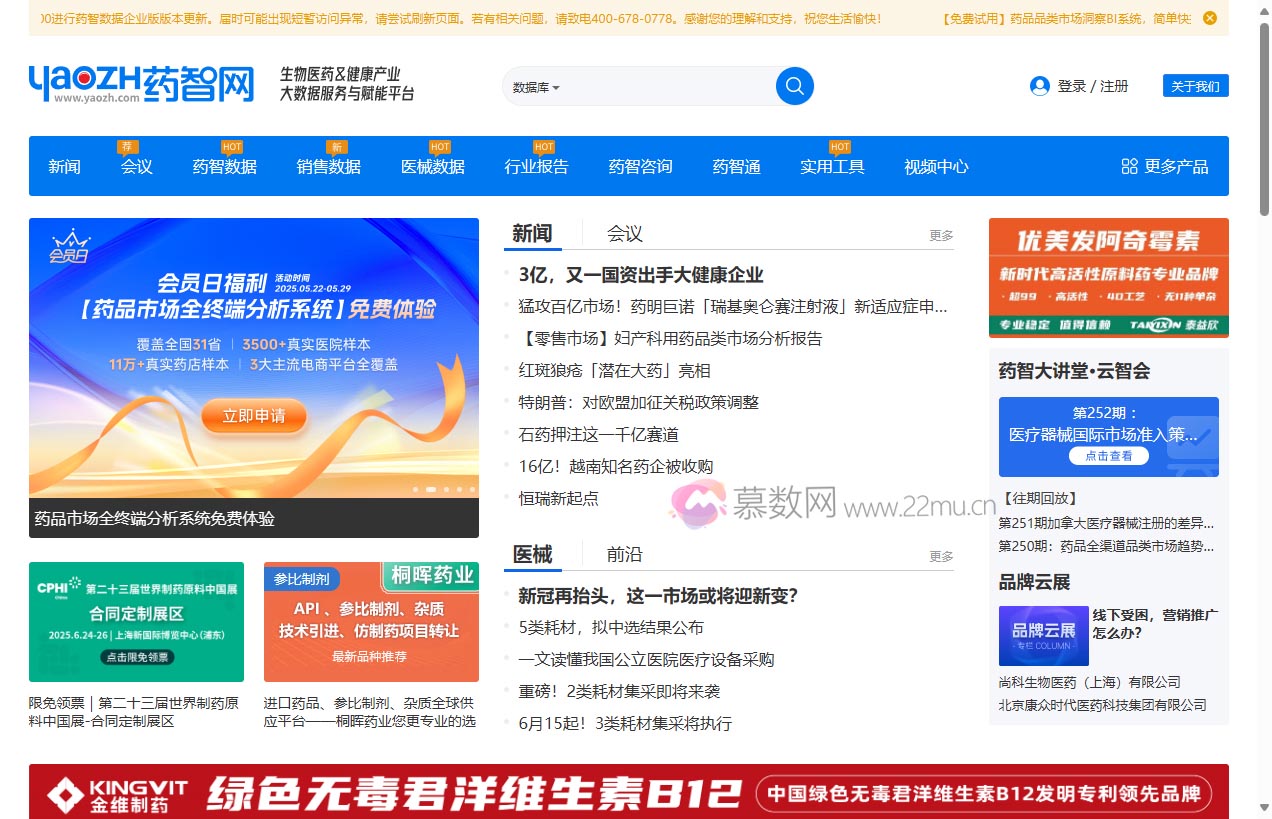
Task: Open the 视频中心 navigation menu
Action: [935, 168]
